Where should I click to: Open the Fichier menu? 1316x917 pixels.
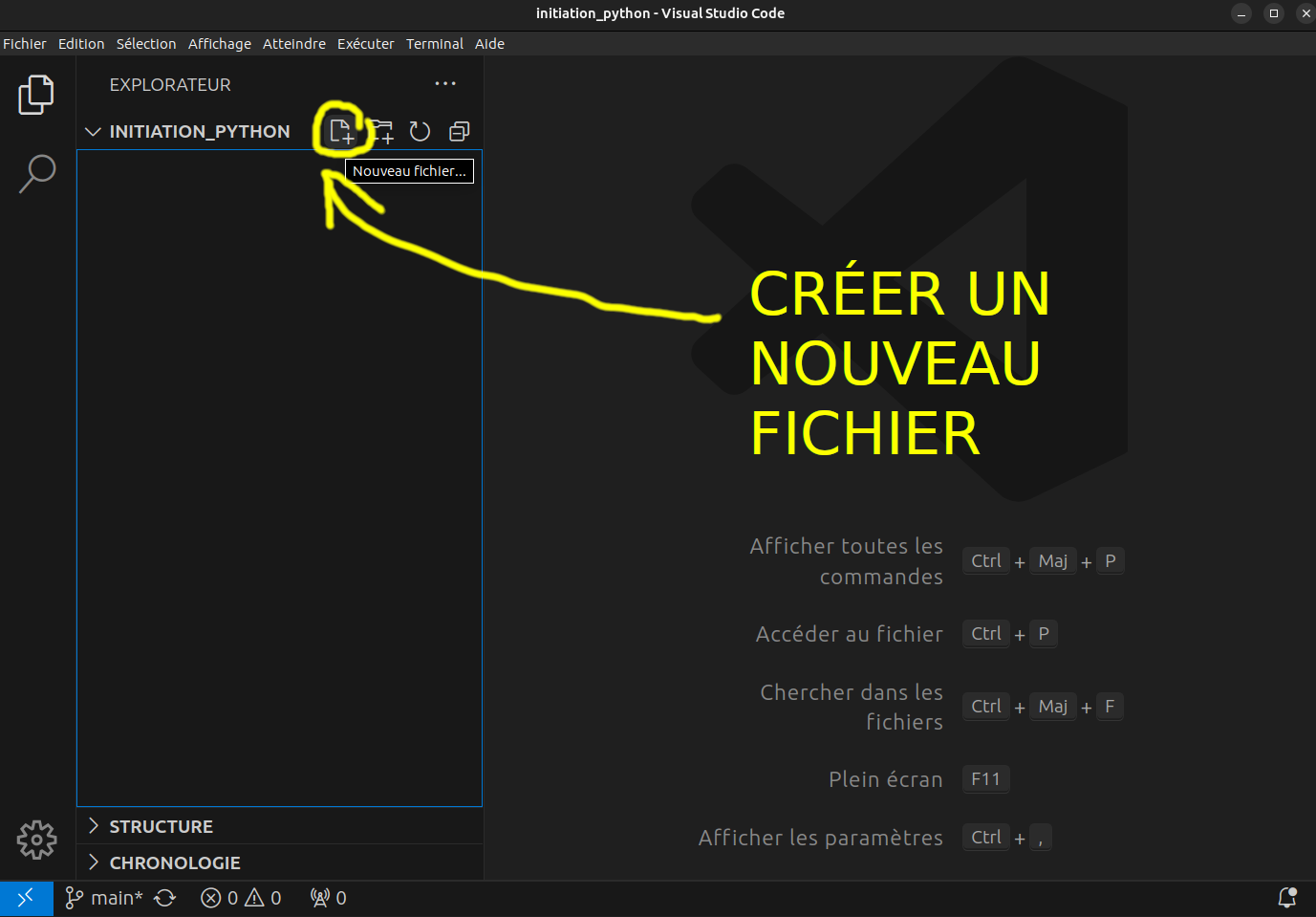pyautogui.click(x=25, y=44)
